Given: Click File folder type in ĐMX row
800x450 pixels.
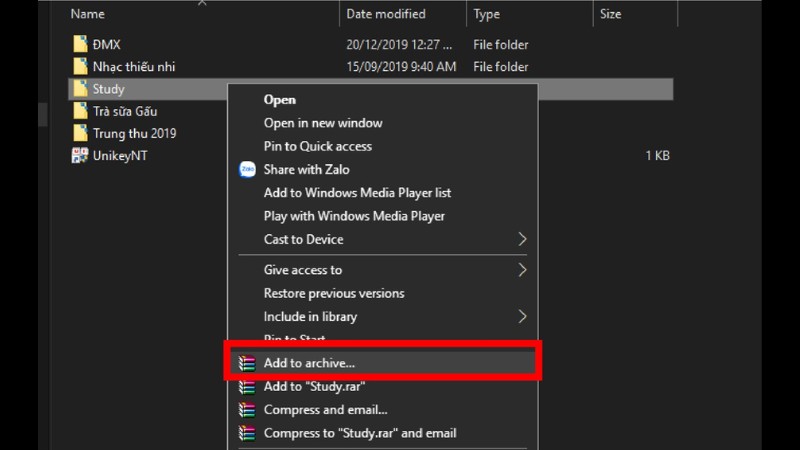Looking at the screenshot, I should click(x=501, y=44).
